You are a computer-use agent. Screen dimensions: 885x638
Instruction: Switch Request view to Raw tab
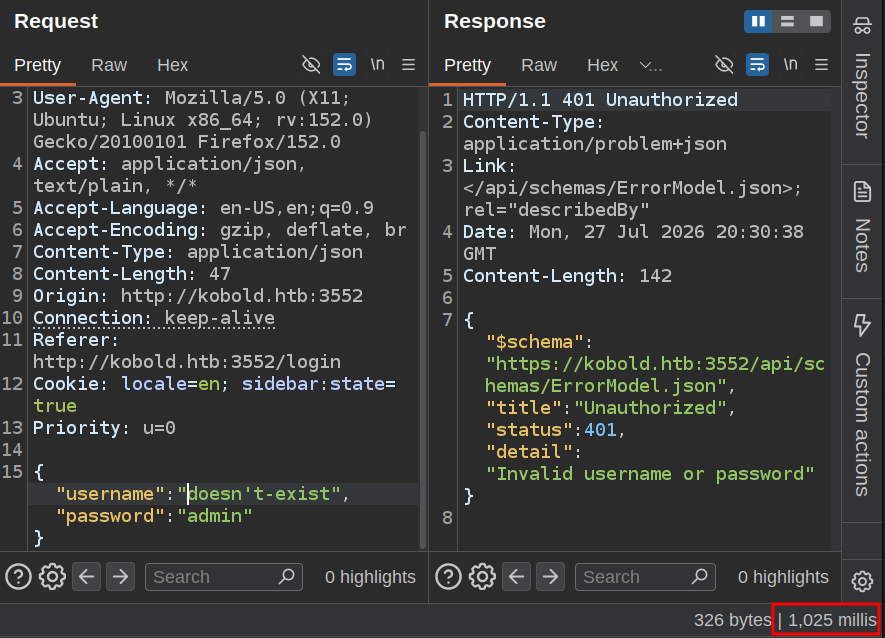coord(109,65)
